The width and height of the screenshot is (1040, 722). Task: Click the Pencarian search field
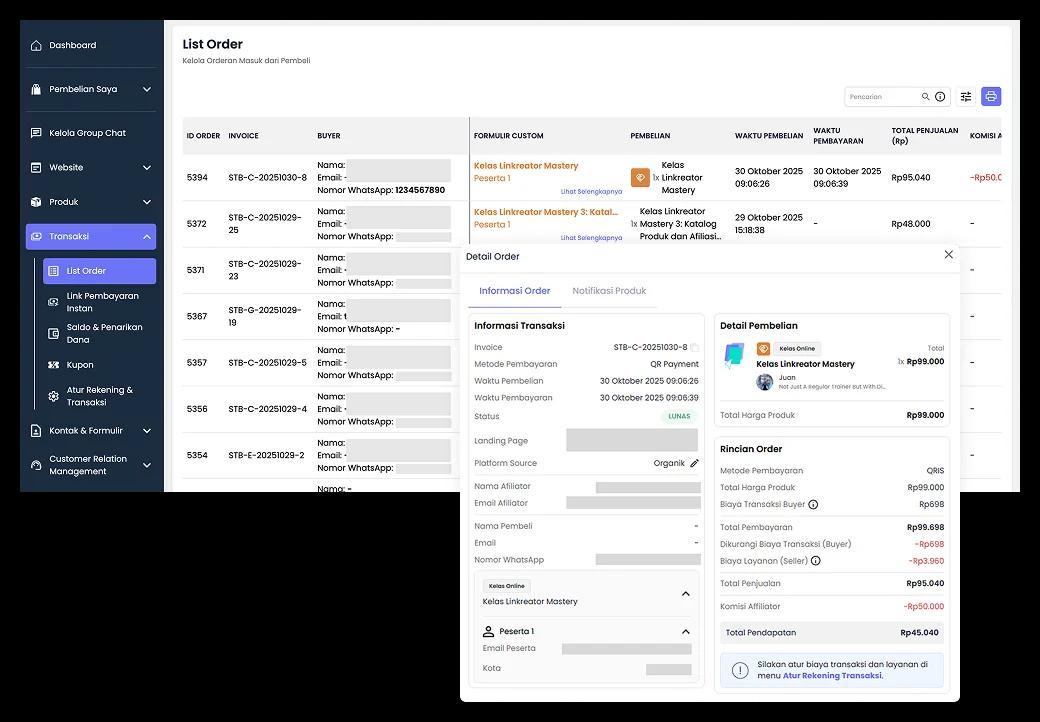click(882, 97)
